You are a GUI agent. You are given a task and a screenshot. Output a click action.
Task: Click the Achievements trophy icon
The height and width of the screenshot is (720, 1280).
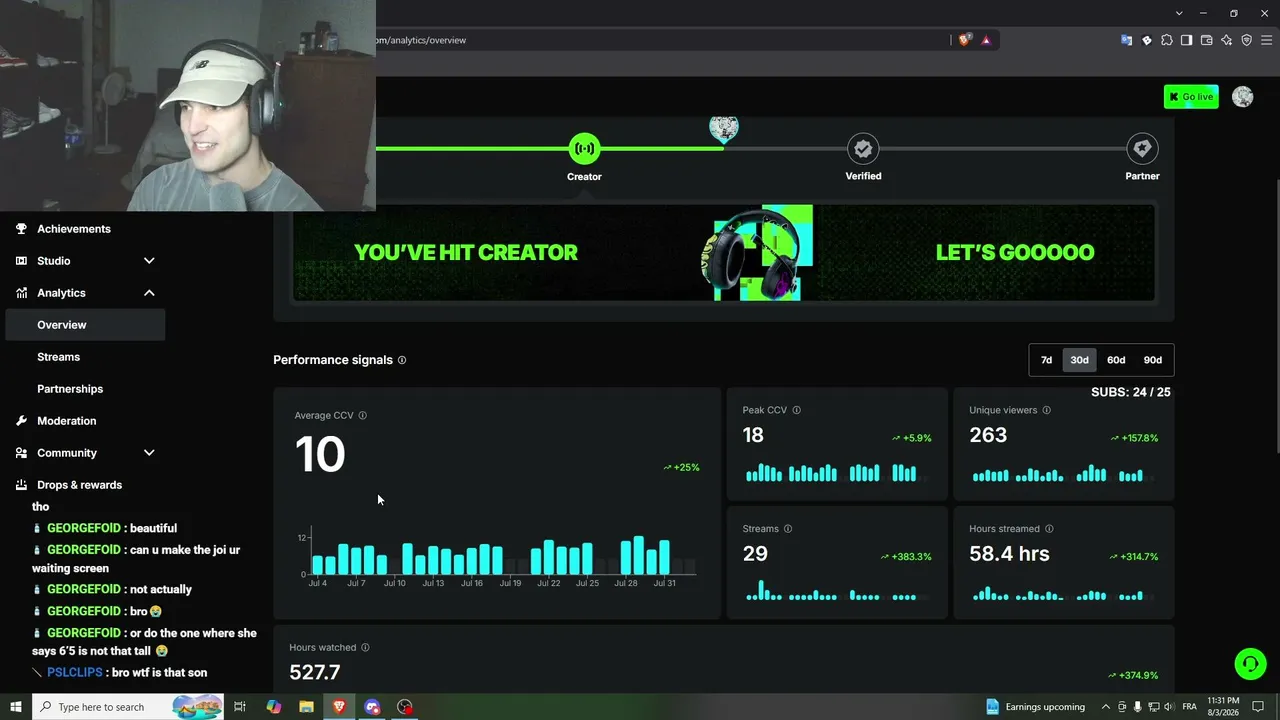(x=21, y=229)
